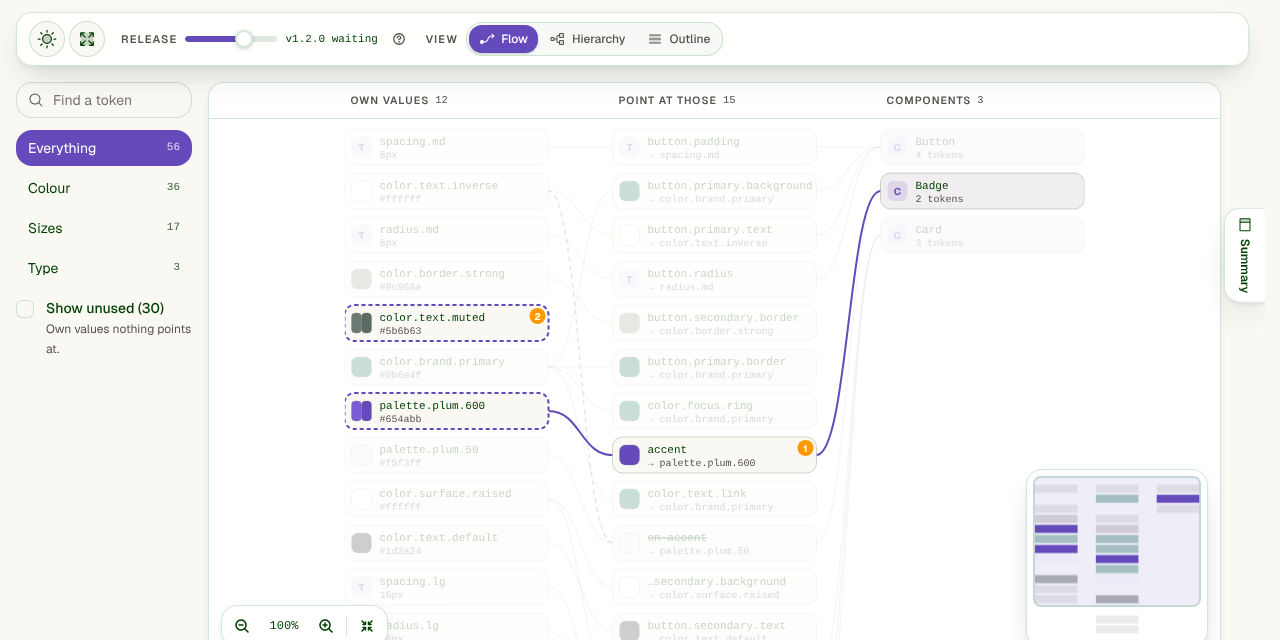The height and width of the screenshot is (640, 1280).
Task: Click the Components column header
Action: point(935,100)
